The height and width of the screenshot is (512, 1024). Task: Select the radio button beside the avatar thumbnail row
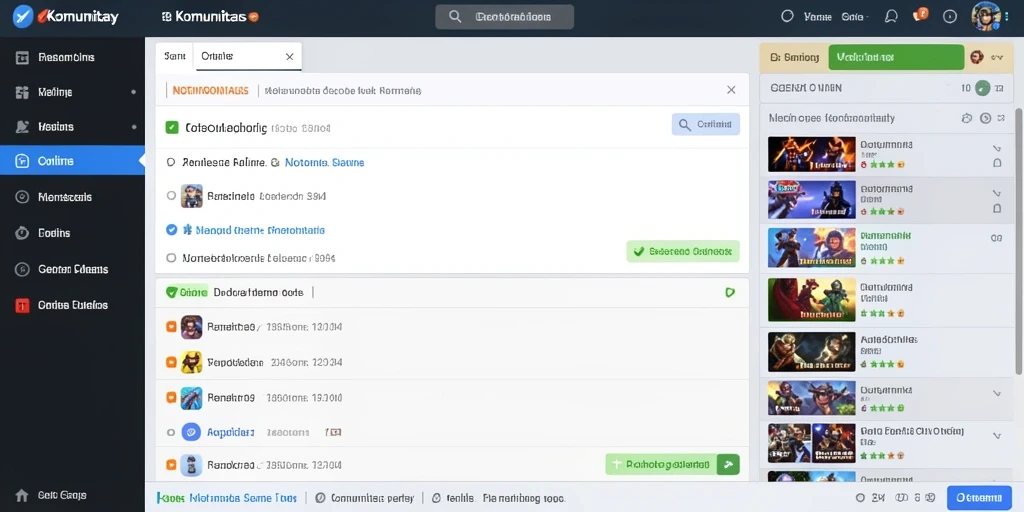coord(171,195)
